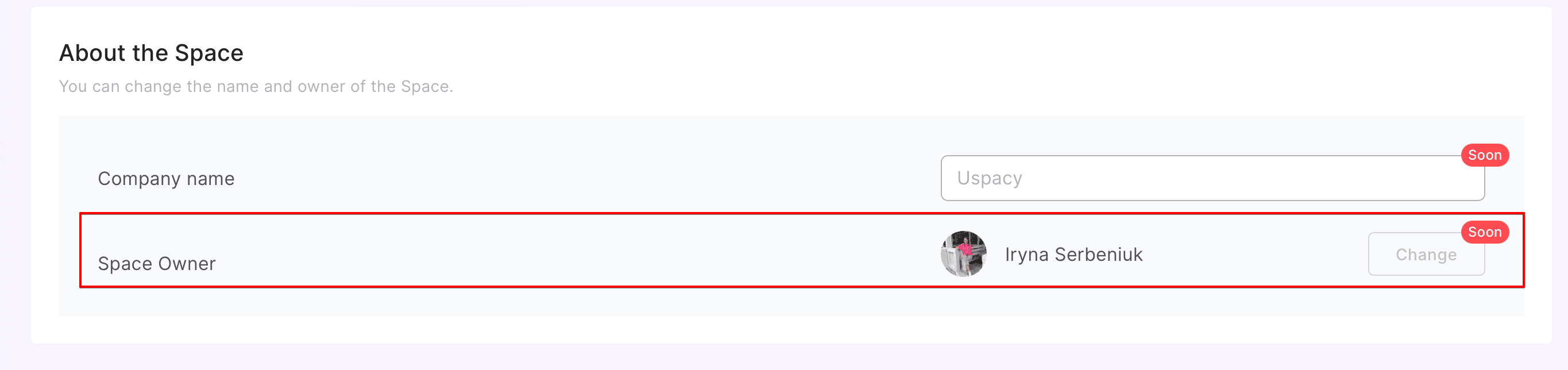Click the blank gap between owner name and Change
Screen dimensions: 1568x370
tap(1254, 255)
